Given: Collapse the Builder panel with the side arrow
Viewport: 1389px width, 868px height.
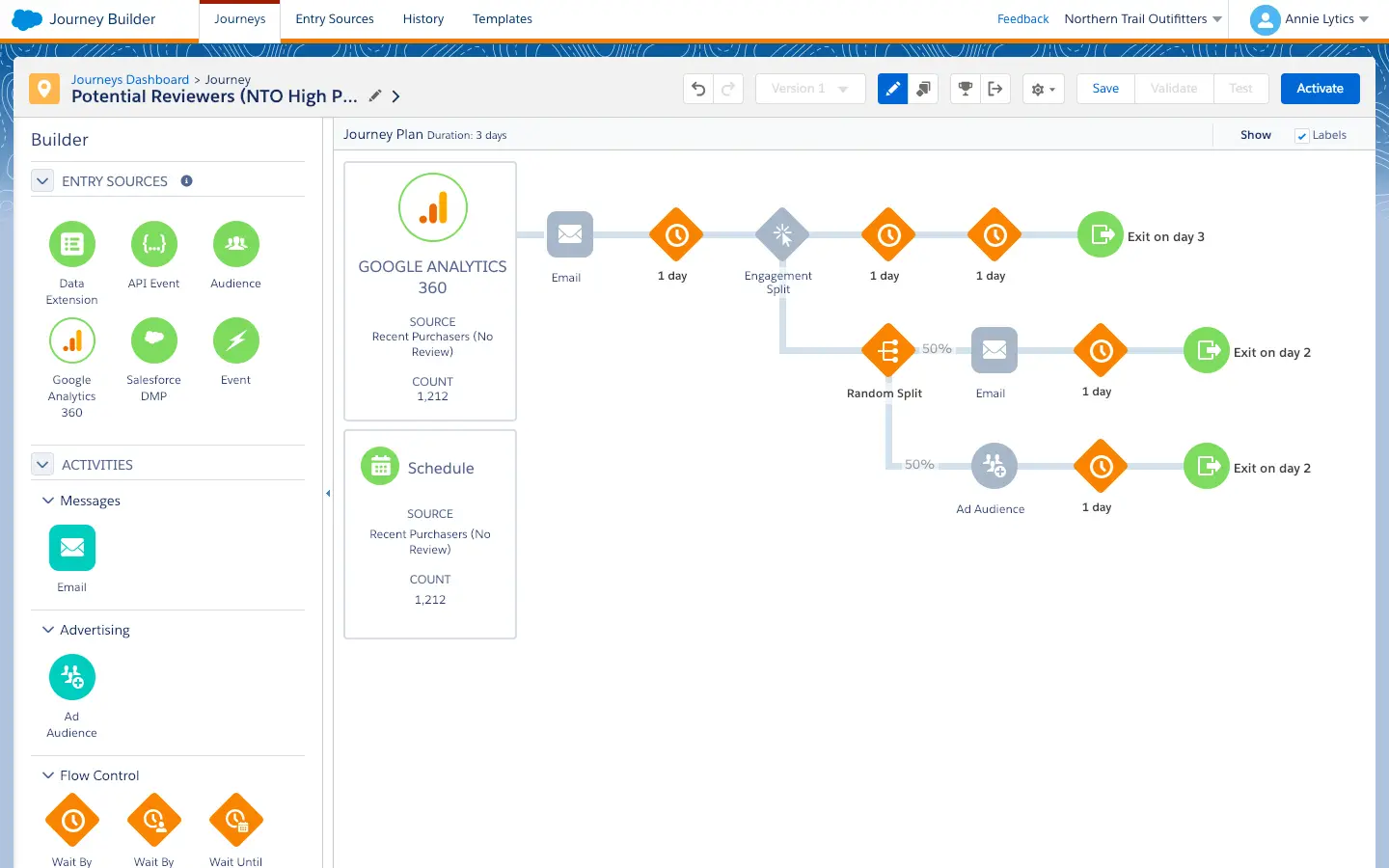Looking at the screenshot, I should (328, 494).
